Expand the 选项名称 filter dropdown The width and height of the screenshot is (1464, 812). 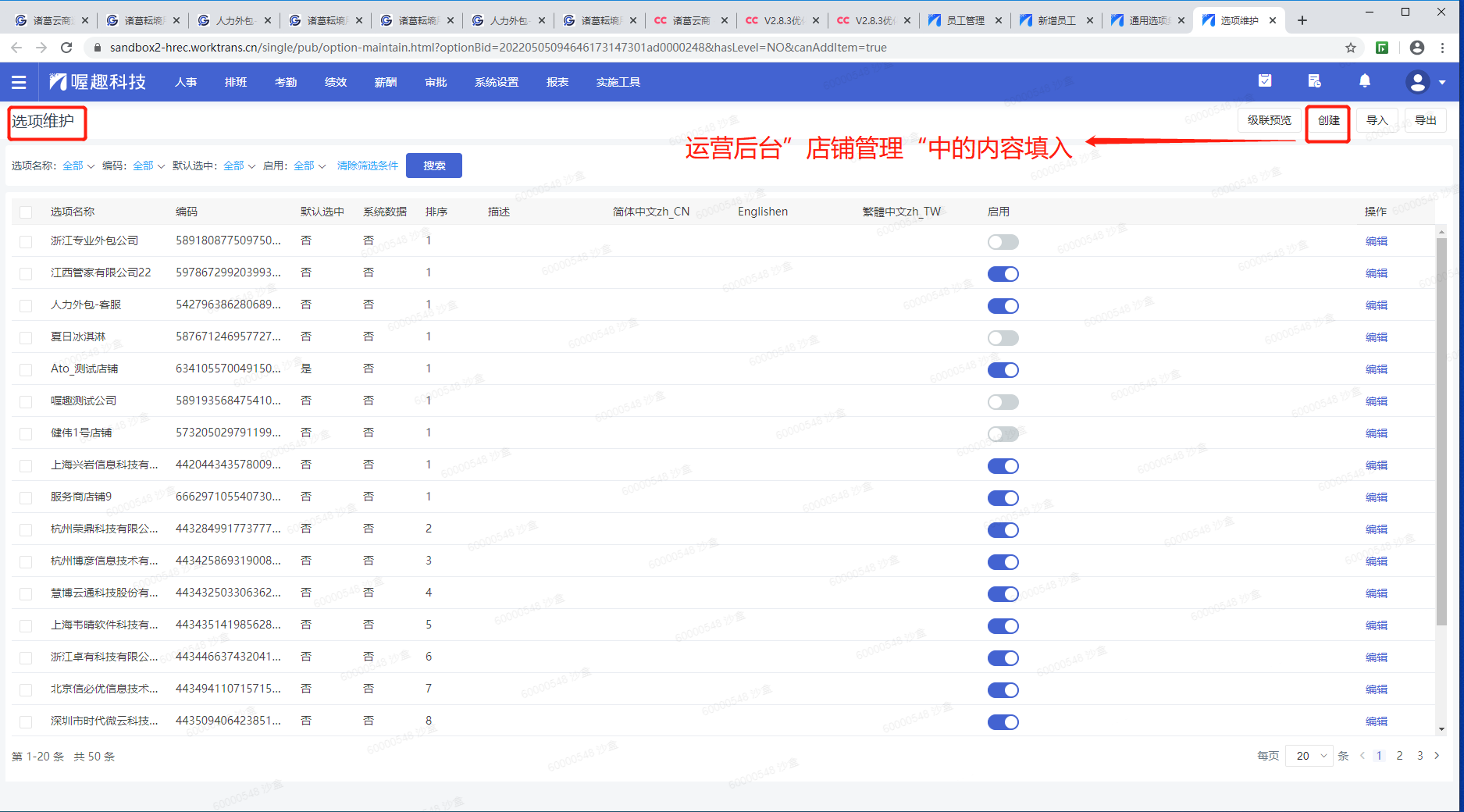pyautogui.click(x=78, y=166)
